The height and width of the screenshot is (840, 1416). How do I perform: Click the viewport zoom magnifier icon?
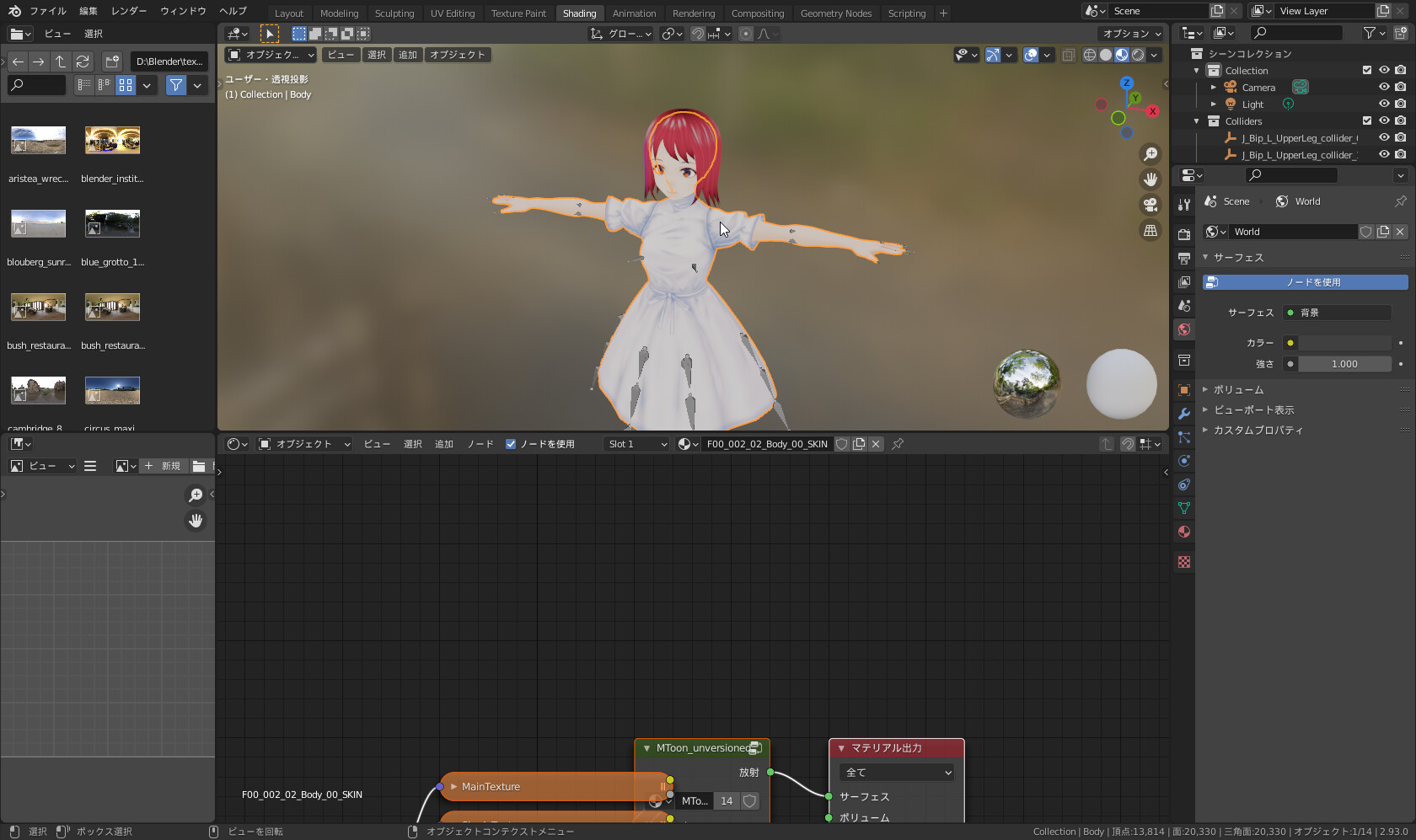coord(1150,154)
